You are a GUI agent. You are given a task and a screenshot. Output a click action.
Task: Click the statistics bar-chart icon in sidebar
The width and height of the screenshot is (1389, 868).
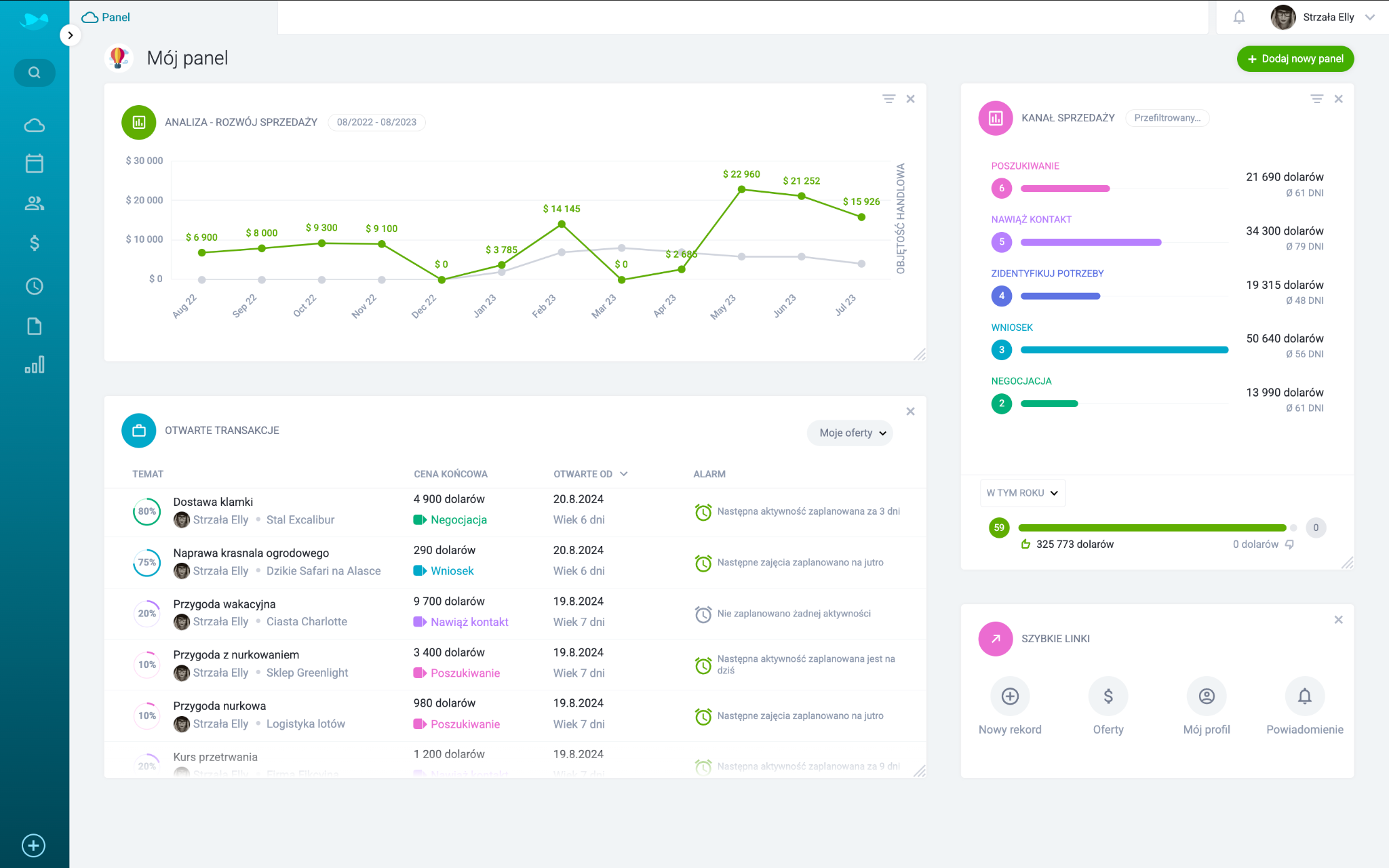(33, 365)
